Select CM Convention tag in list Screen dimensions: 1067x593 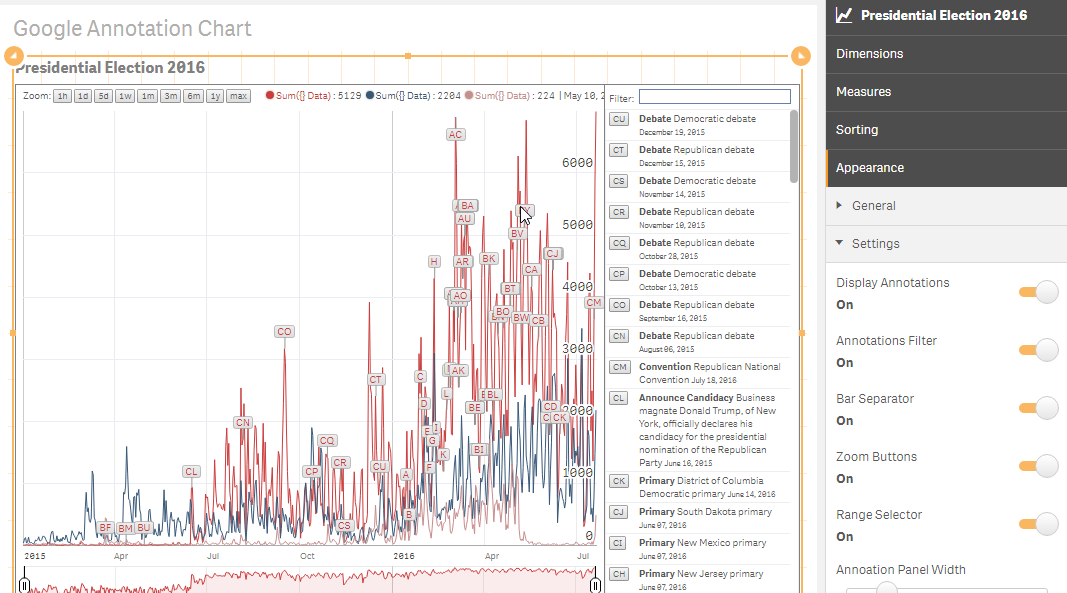tap(619, 367)
